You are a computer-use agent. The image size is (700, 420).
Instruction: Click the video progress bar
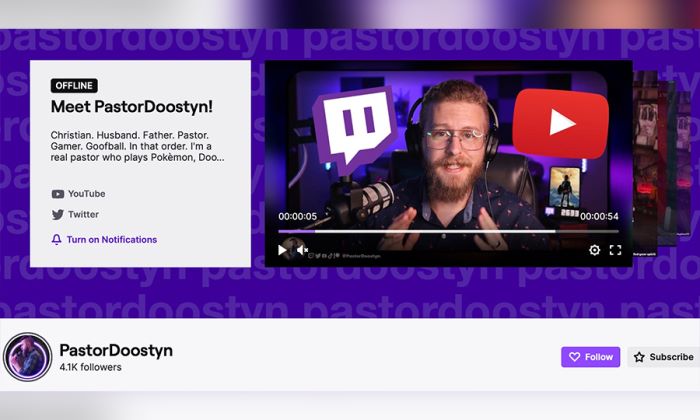[449, 232]
